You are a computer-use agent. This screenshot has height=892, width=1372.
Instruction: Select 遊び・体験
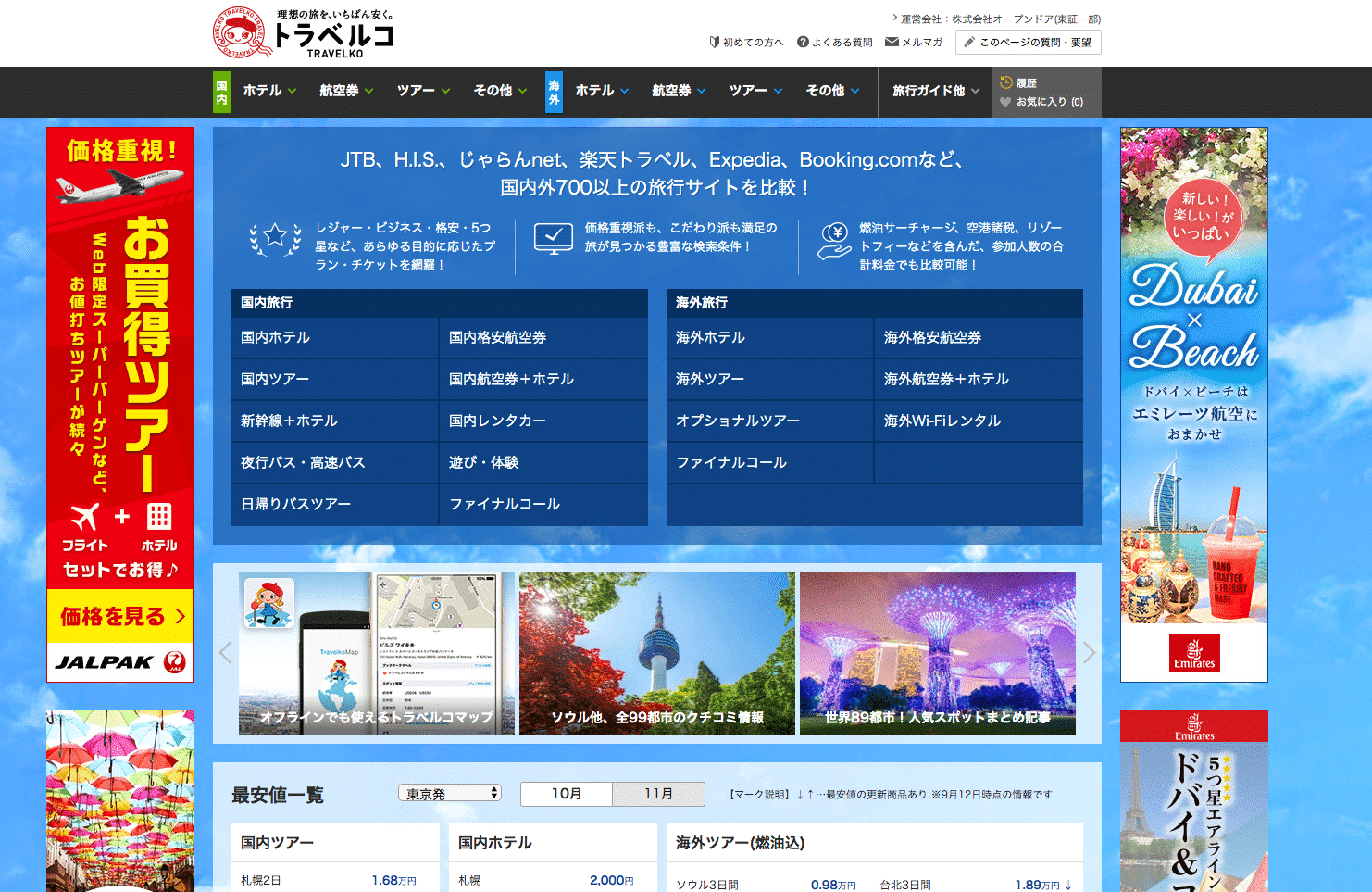point(543,463)
